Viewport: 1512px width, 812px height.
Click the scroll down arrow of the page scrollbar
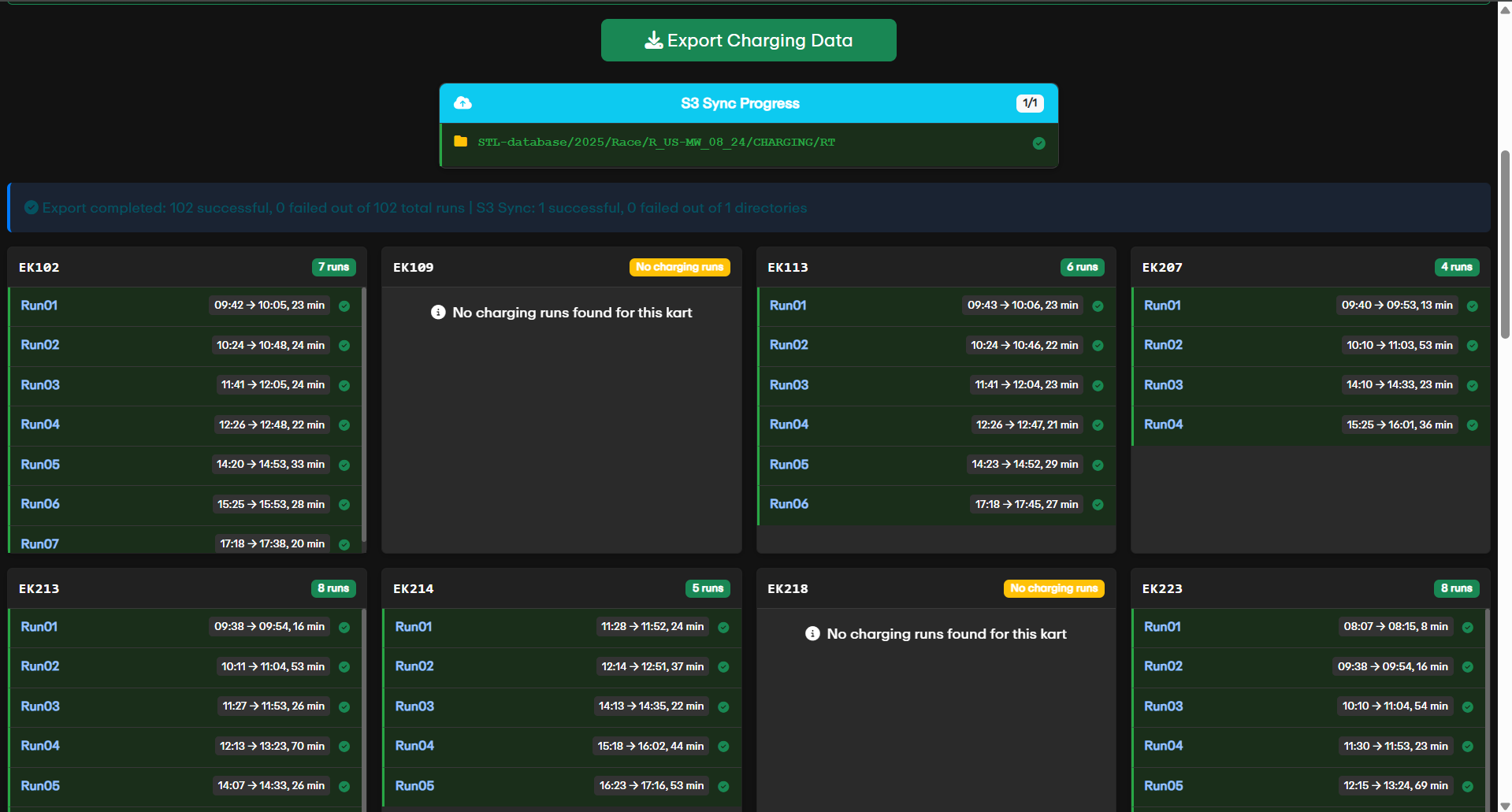click(1505, 806)
